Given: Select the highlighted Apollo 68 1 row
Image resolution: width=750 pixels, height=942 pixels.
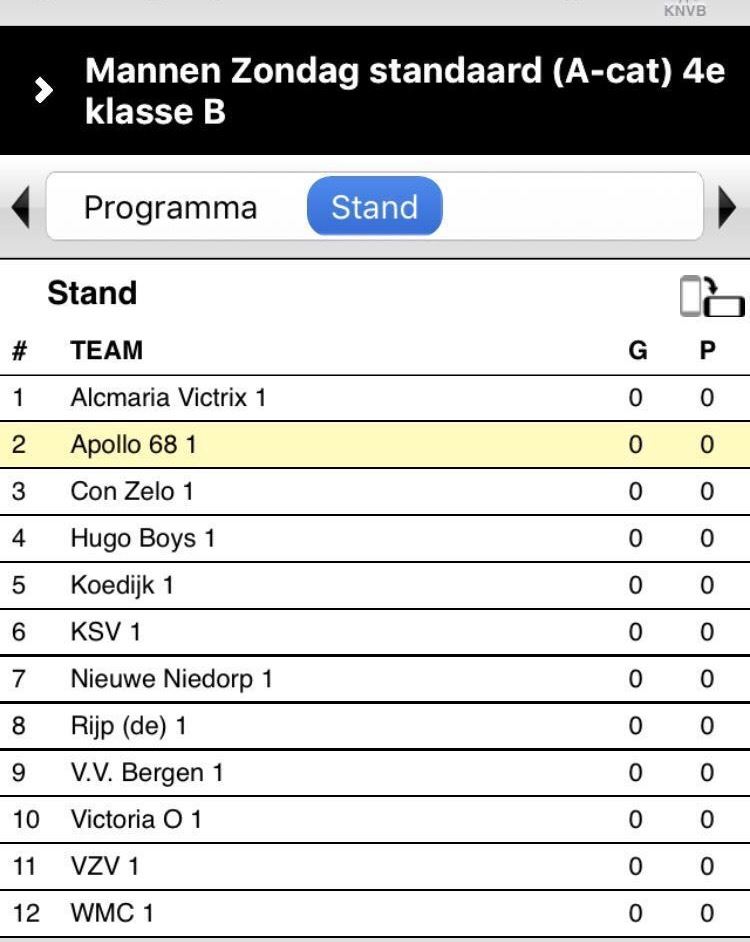Looking at the screenshot, I should [x=375, y=445].
